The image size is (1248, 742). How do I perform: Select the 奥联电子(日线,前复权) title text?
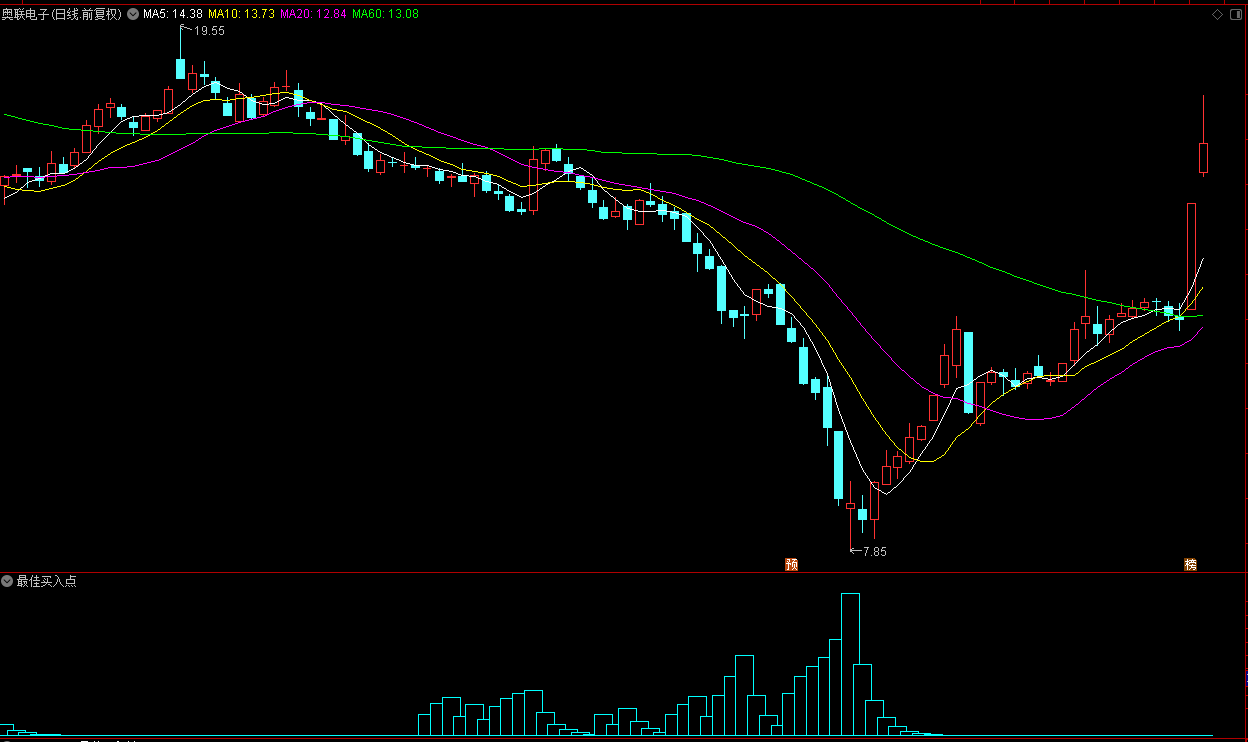point(62,15)
